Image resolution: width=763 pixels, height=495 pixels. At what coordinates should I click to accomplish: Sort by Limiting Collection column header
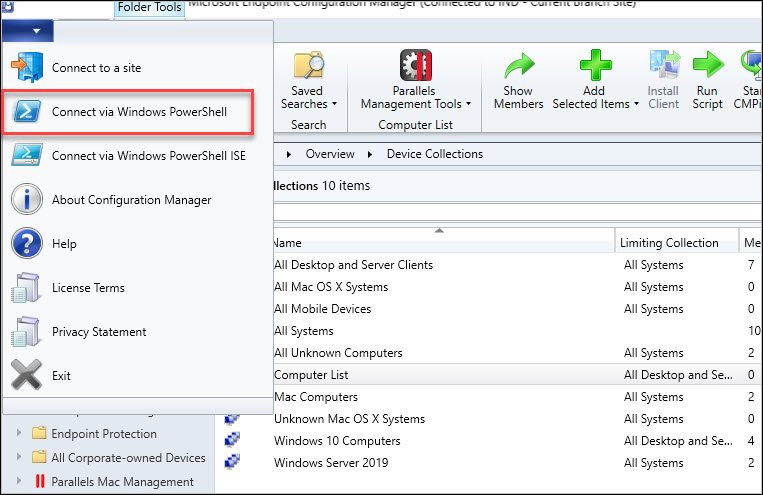click(677, 242)
